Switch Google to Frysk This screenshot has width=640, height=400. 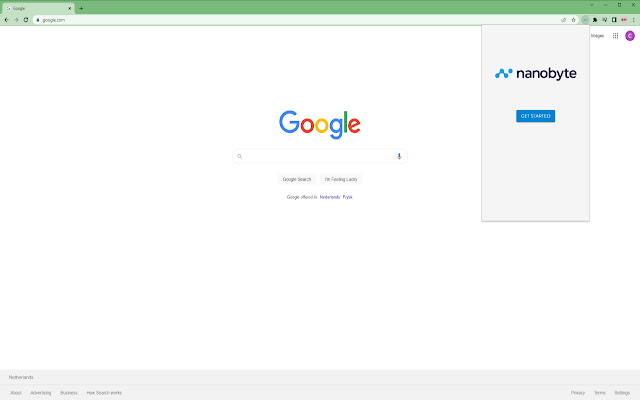coord(347,197)
